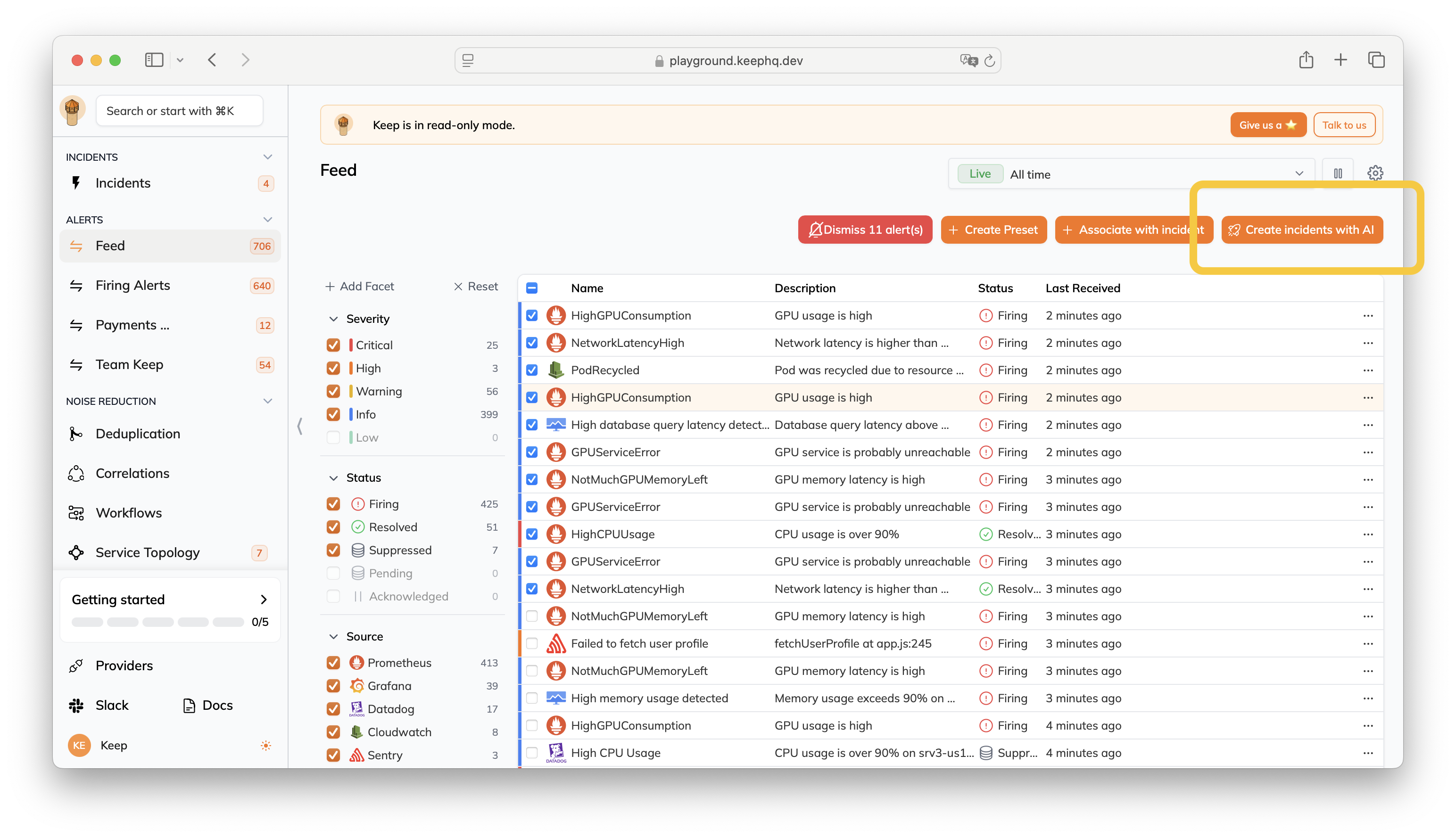Click Associate with incident button
1456x838 pixels.
1133,230
